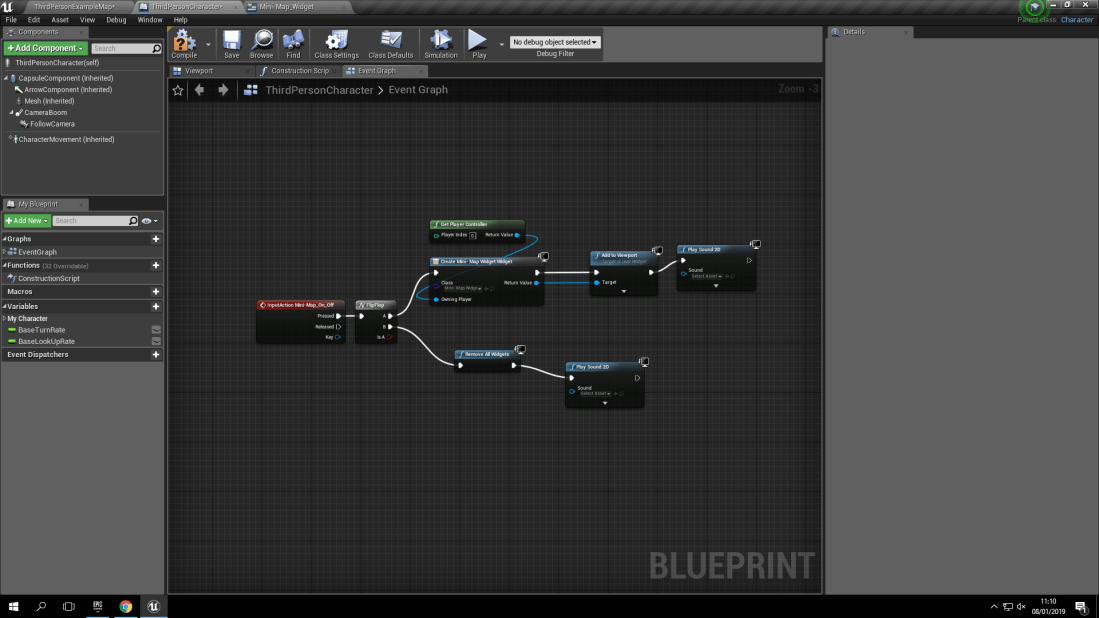Click the Add New button in My Blueprint
The width and height of the screenshot is (1099, 618).
pyautogui.click(x=26, y=220)
